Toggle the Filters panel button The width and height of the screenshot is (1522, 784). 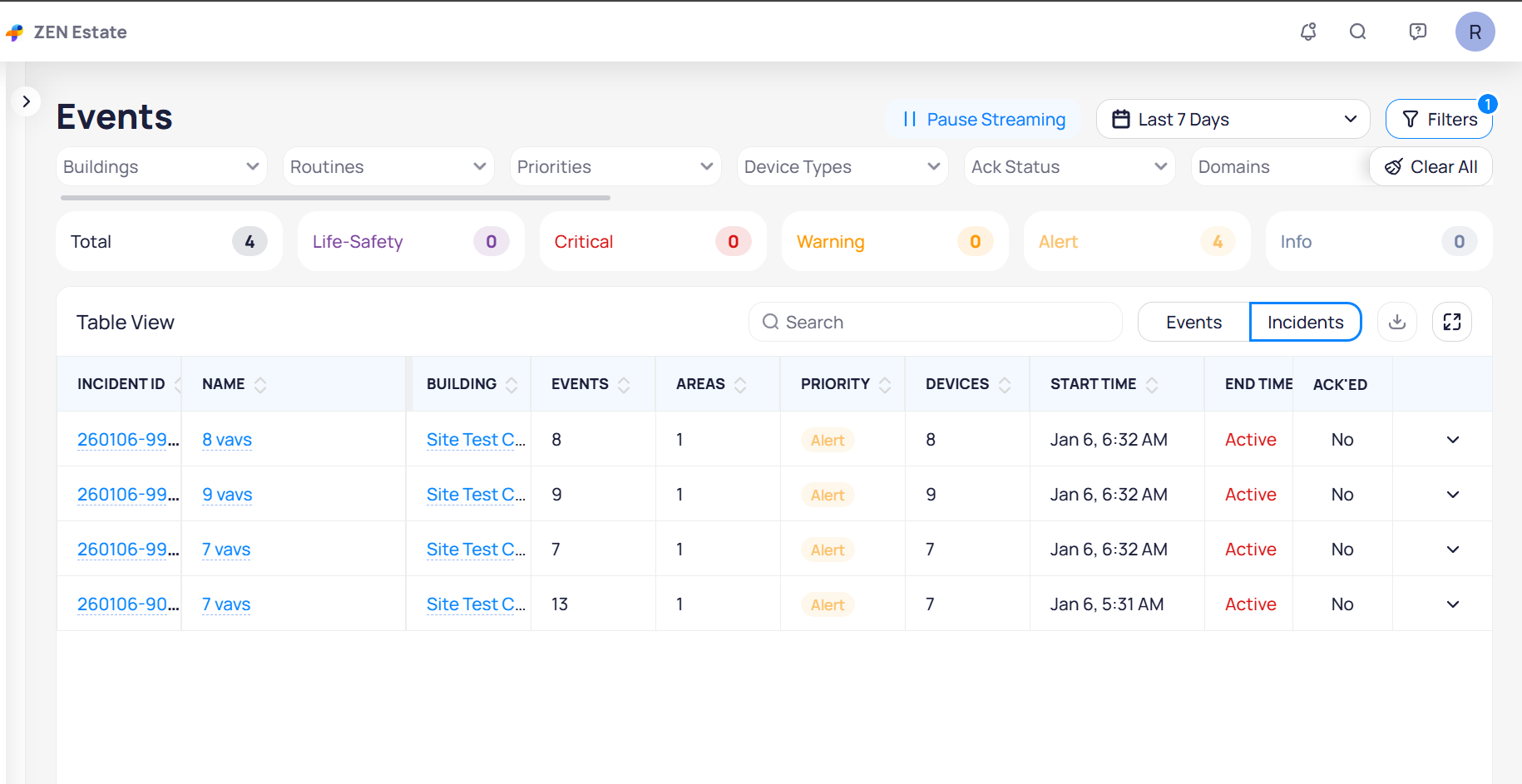click(1439, 120)
